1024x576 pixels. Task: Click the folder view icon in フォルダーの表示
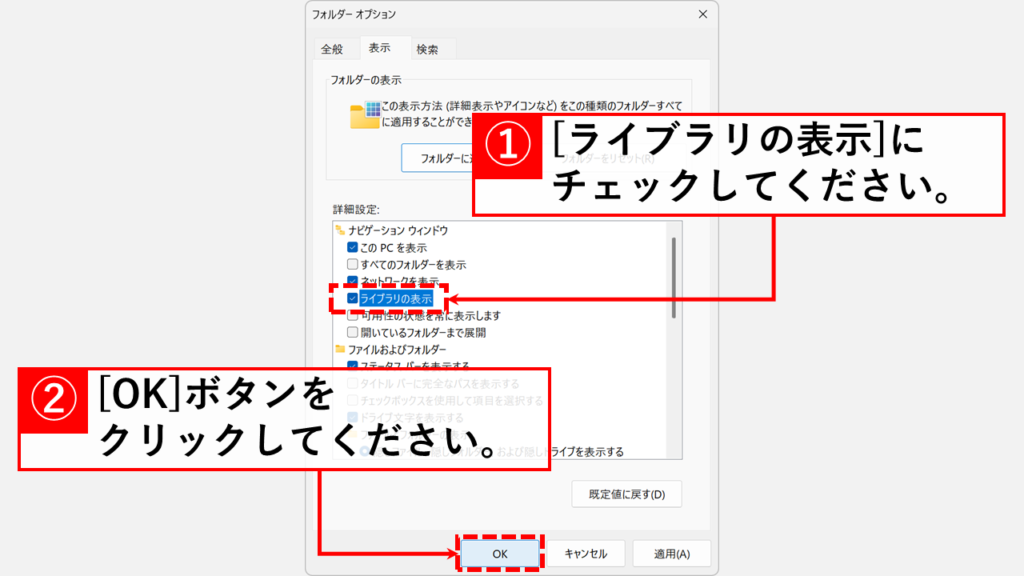pyautogui.click(x=364, y=115)
